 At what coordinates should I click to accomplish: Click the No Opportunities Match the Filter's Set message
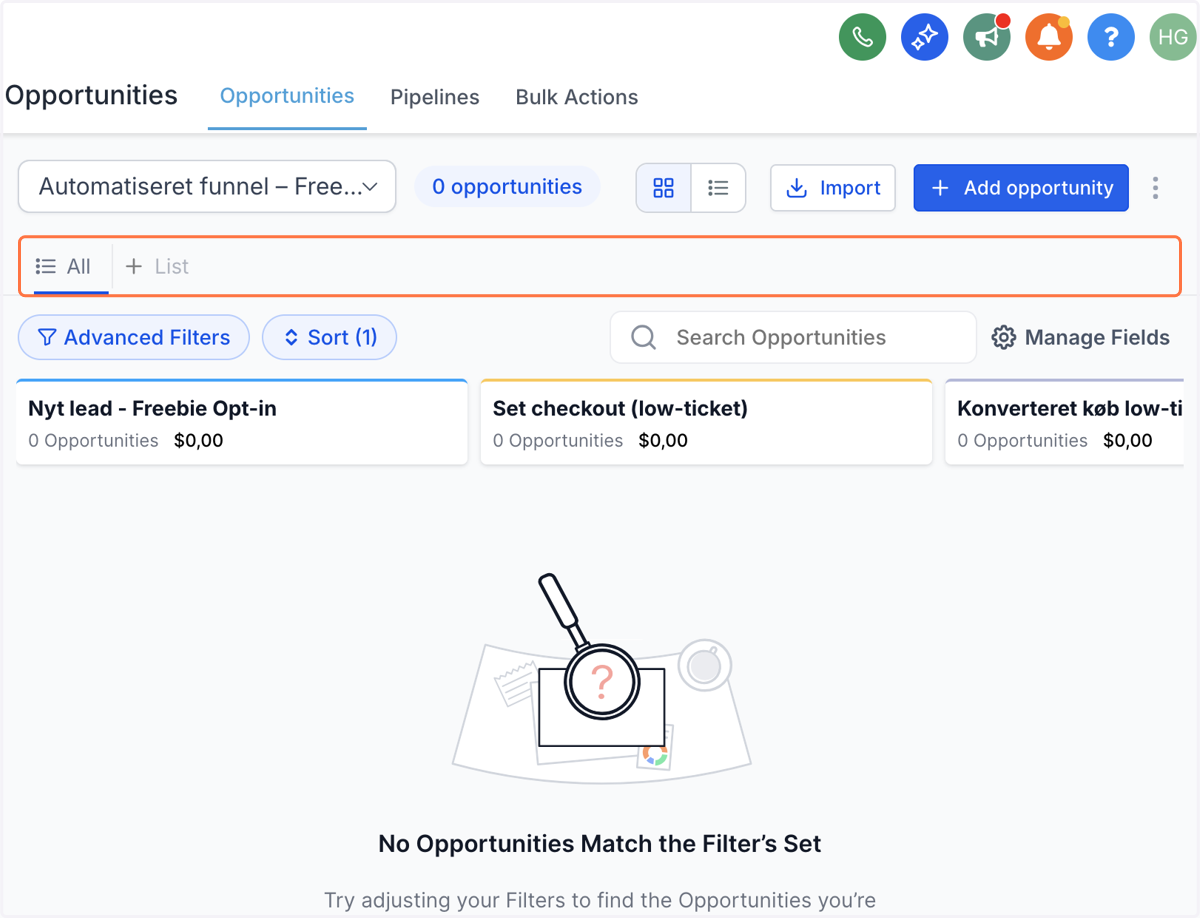(600, 844)
